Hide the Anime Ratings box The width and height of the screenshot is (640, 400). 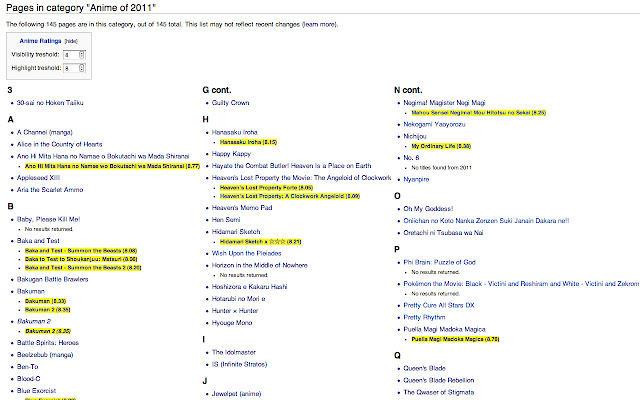[x=71, y=41]
